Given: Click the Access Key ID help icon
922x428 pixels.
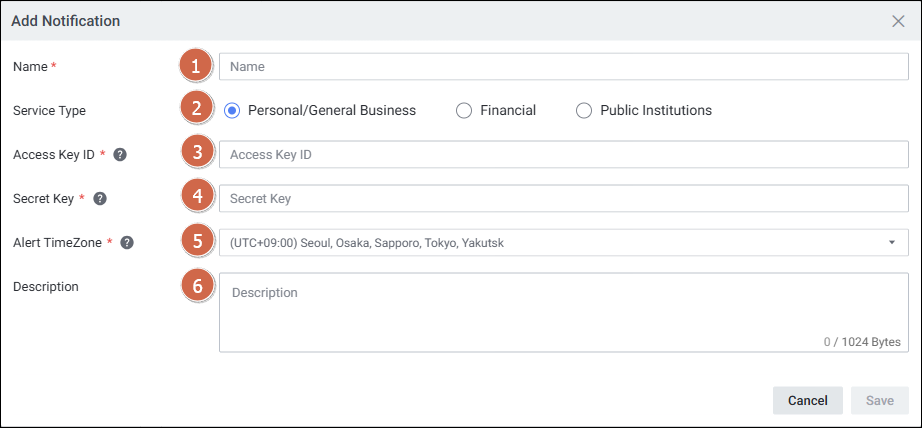Looking at the screenshot, I should 120,155.
